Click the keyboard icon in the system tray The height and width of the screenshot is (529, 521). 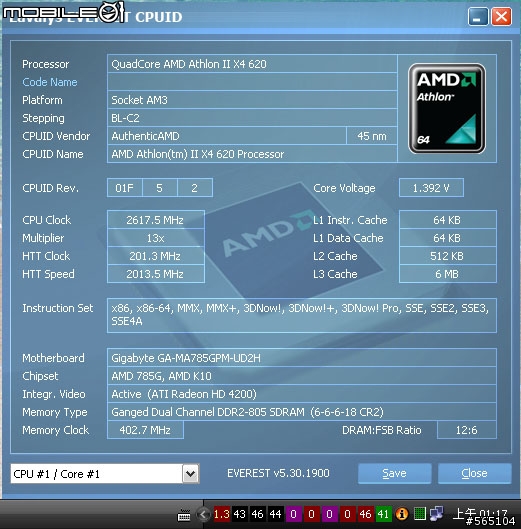[x=184, y=515]
